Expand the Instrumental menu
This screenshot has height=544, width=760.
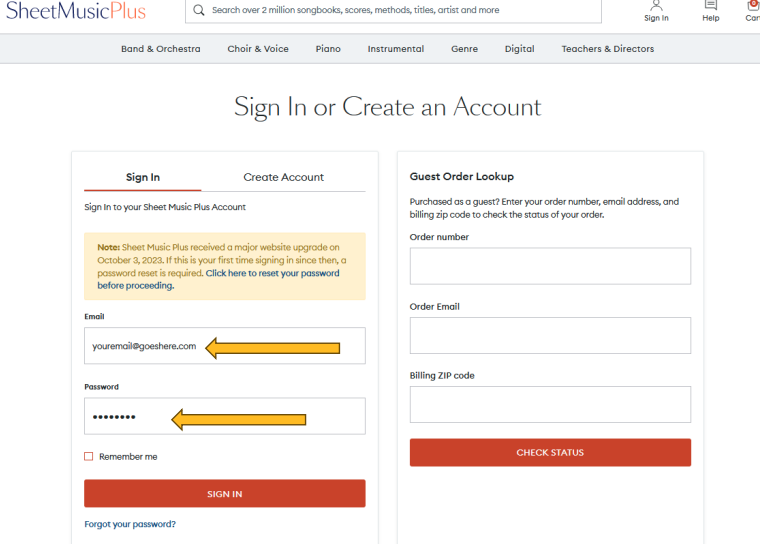[396, 49]
